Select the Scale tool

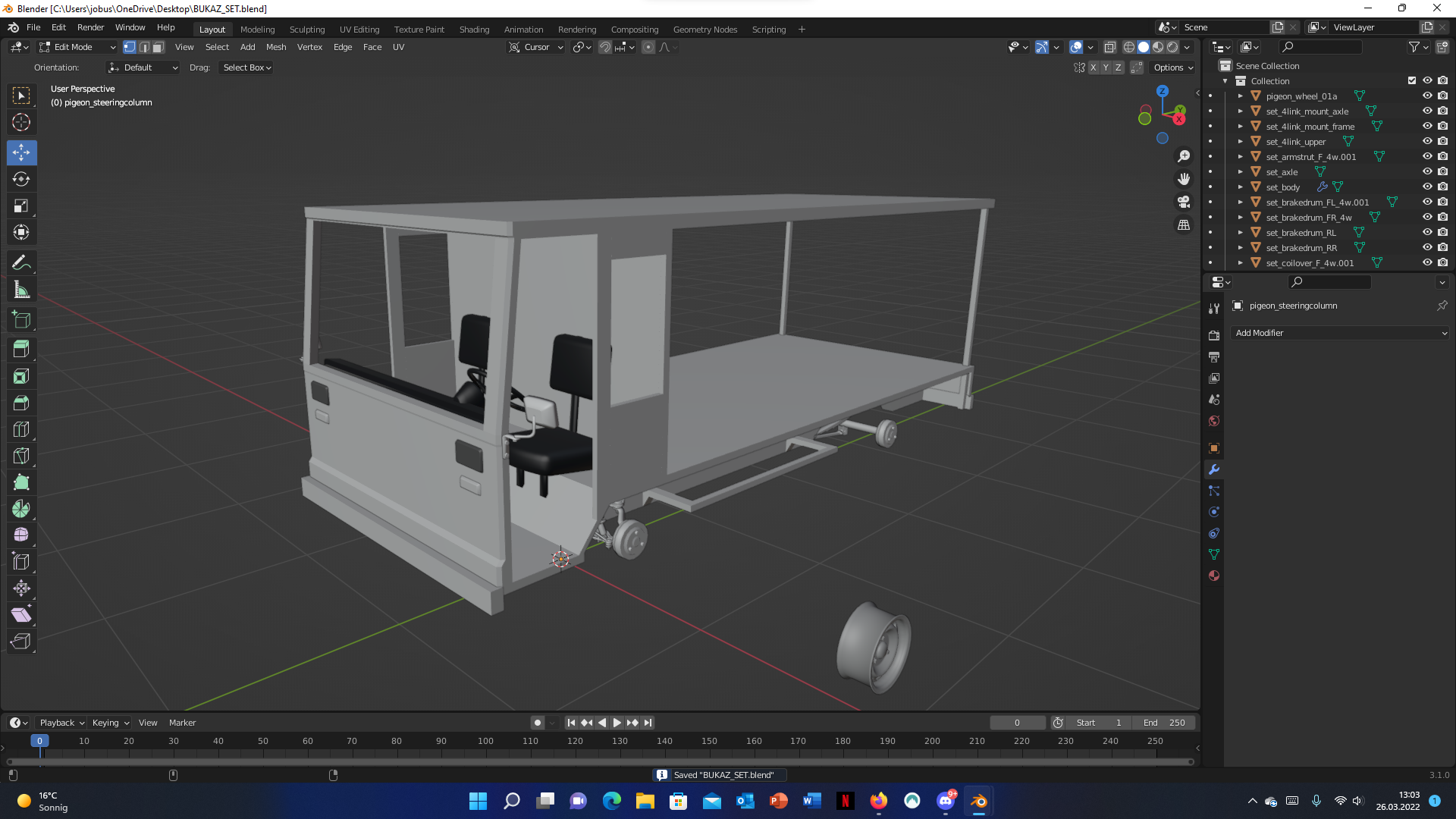pyautogui.click(x=21, y=206)
